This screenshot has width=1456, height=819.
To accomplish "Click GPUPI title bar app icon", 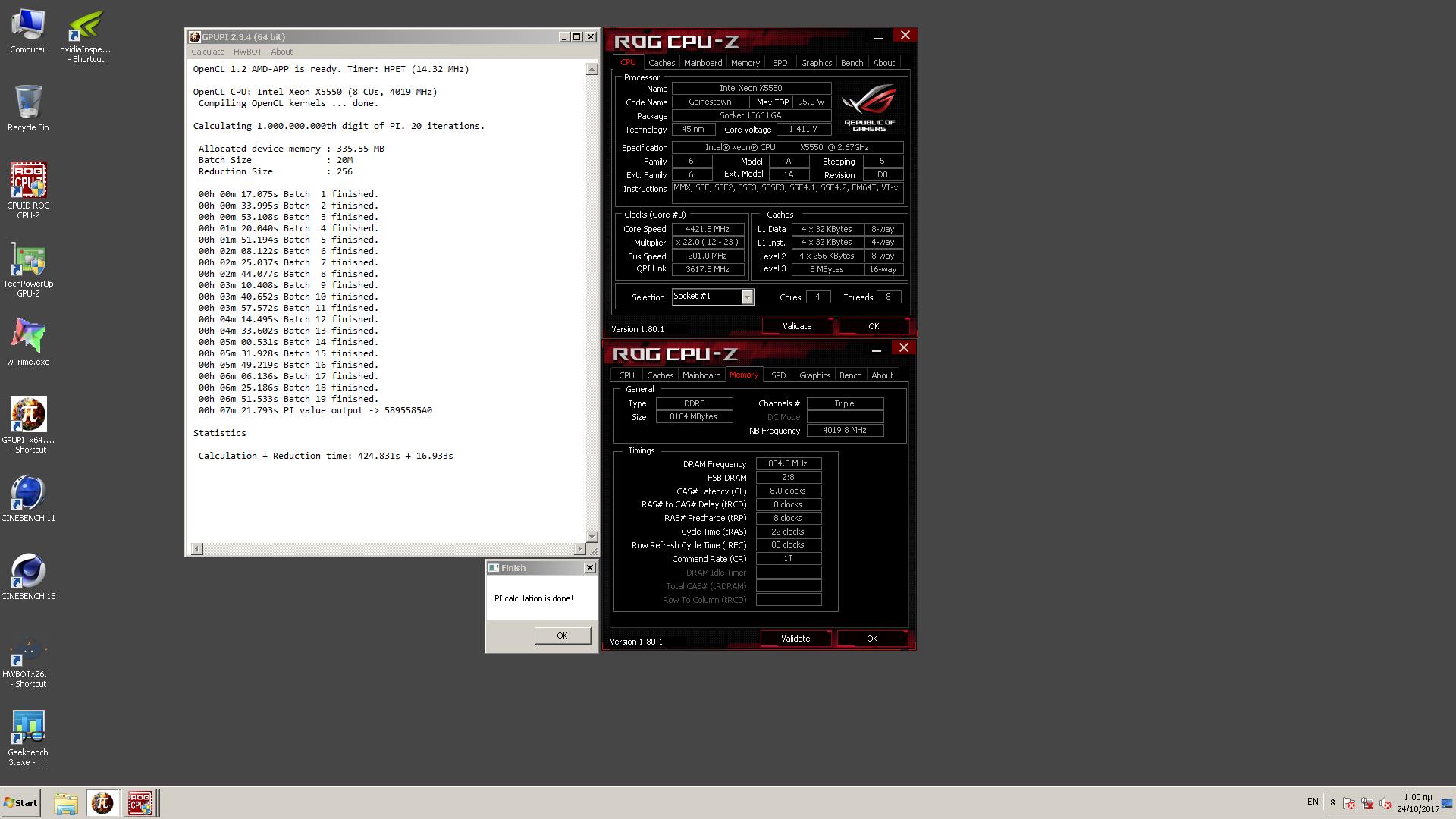I will pos(195,37).
